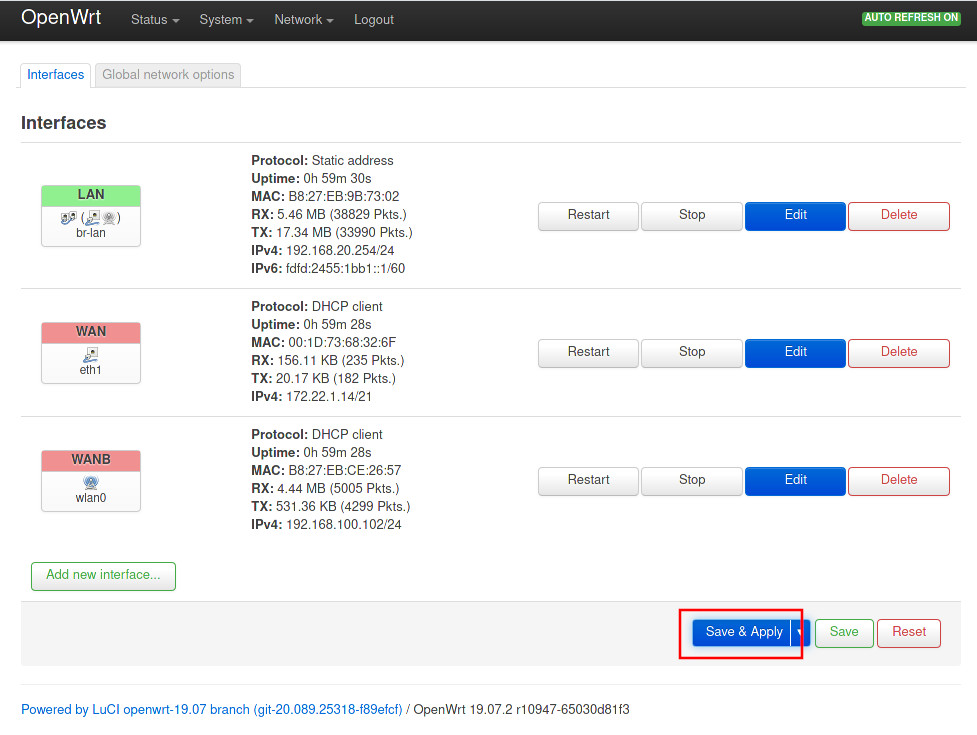Click the Save & Apply button
977x735 pixels.
pos(743,632)
